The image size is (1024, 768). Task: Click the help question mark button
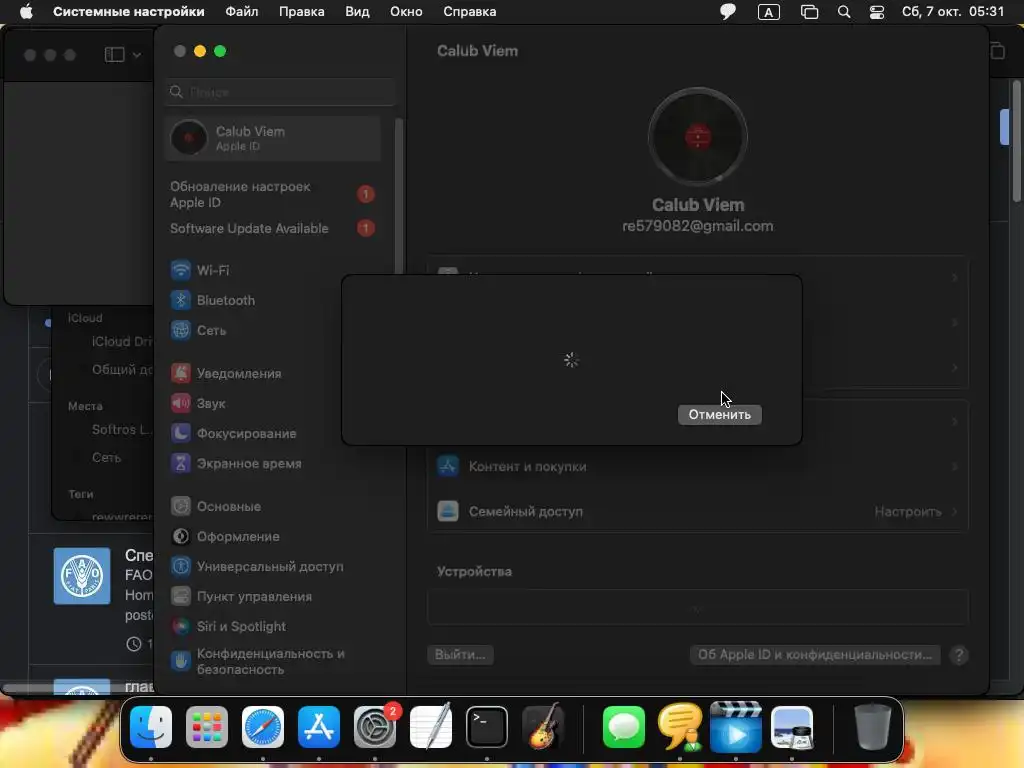(x=959, y=655)
